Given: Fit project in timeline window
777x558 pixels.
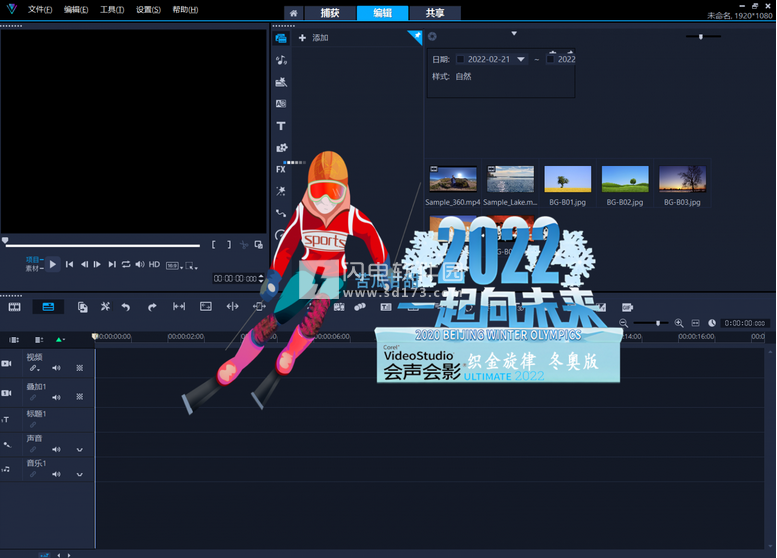Looking at the screenshot, I should coord(696,323).
